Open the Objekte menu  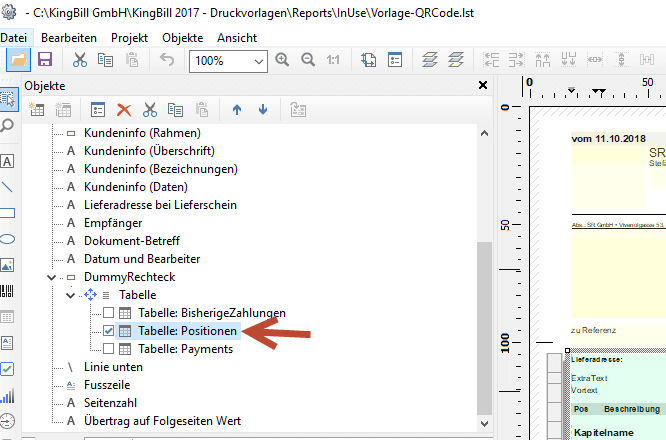point(183,38)
